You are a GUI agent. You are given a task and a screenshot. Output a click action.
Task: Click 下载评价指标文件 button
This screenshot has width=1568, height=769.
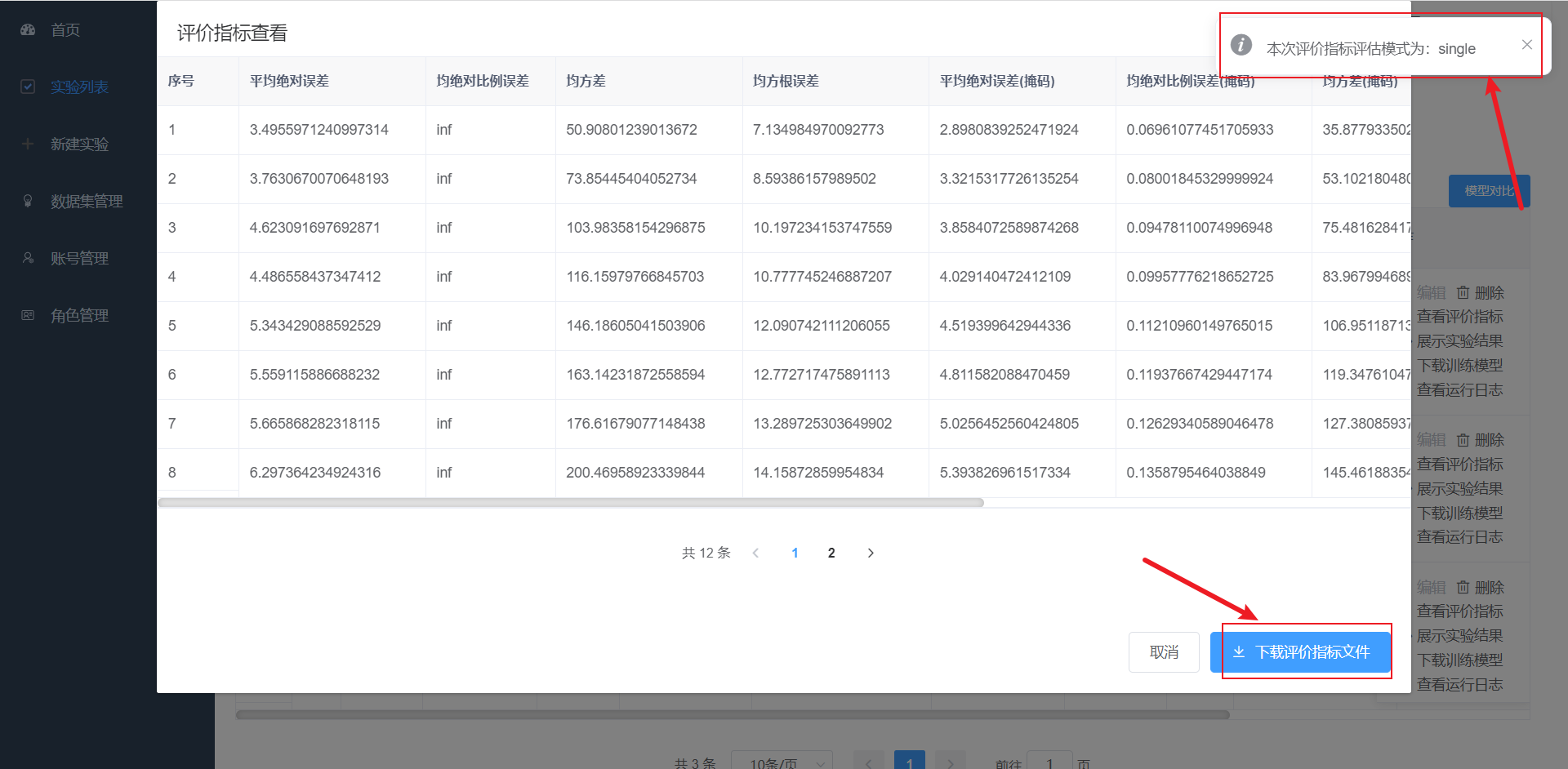pyautogui.click(x=1301, y=652)
